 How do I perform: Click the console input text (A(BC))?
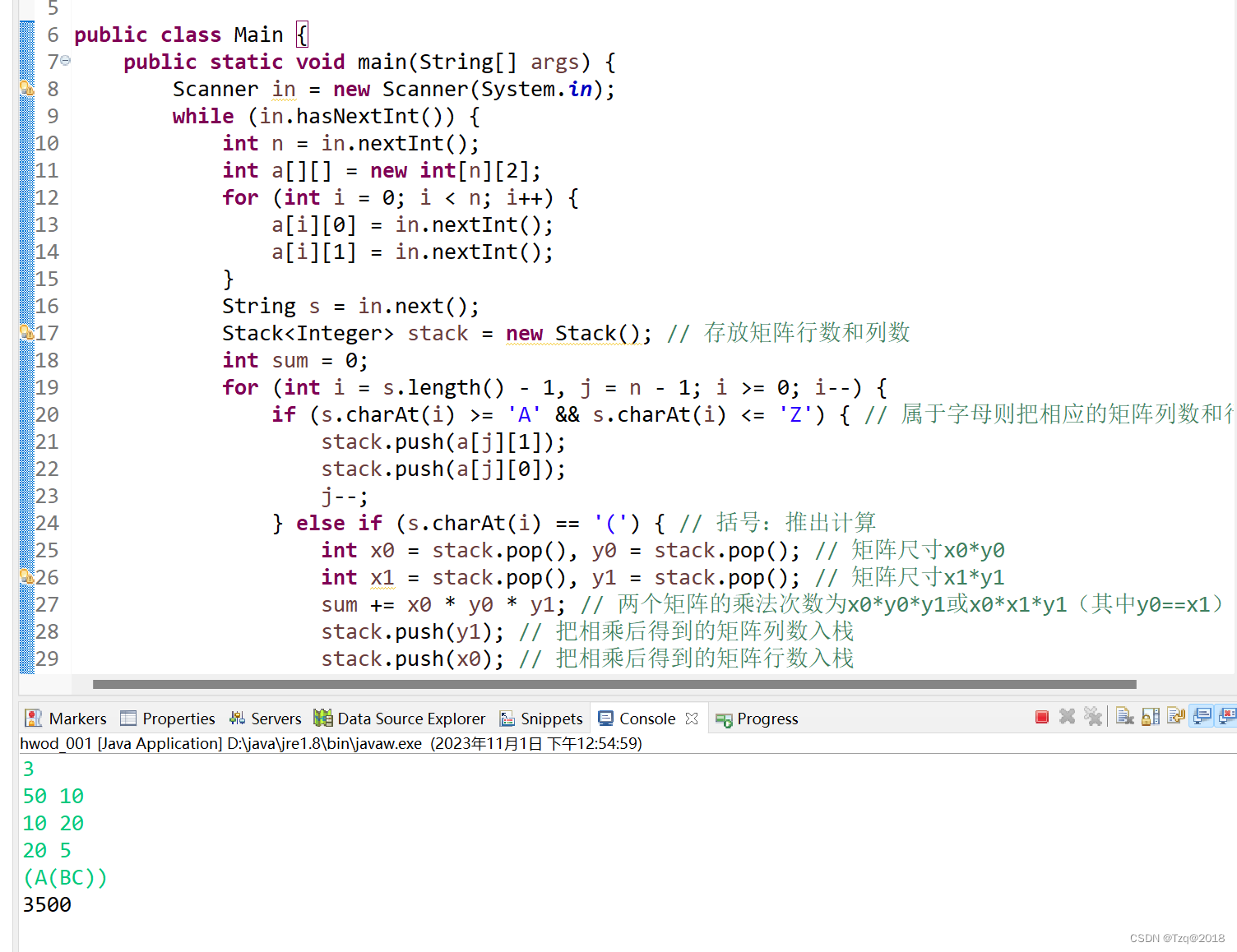pyautogui.click(x=65, y=877)
